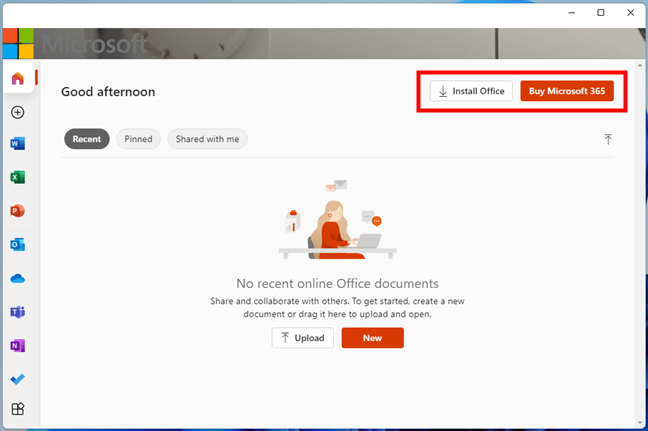Select the Recent tab
Viewport: 648px width, 431px height.
coord(87,139)
